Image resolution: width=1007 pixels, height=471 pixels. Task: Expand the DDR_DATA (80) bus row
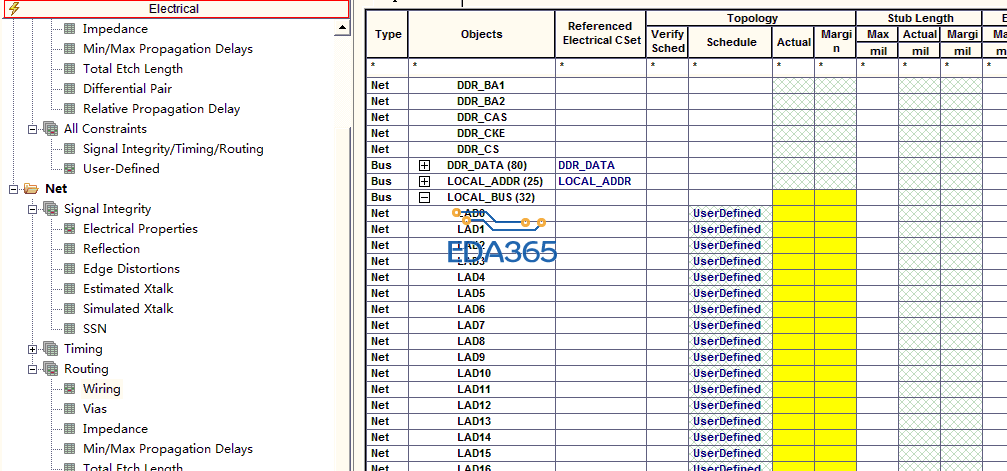[x=425, y=165]
